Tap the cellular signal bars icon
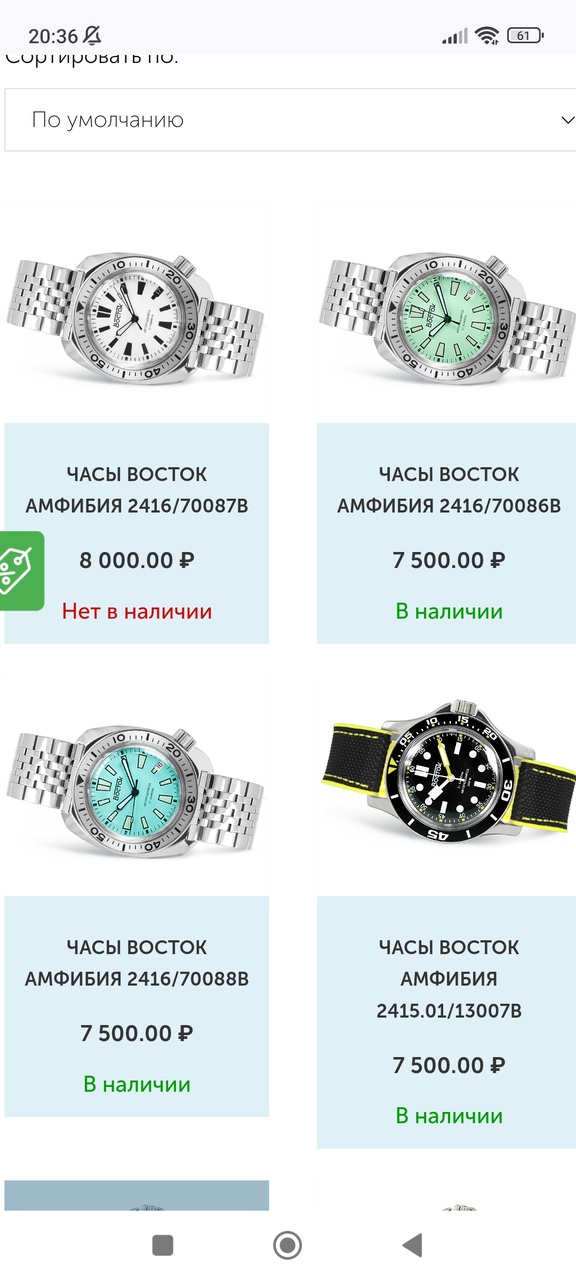This screenshot has height=1280, width=576. 455,36
